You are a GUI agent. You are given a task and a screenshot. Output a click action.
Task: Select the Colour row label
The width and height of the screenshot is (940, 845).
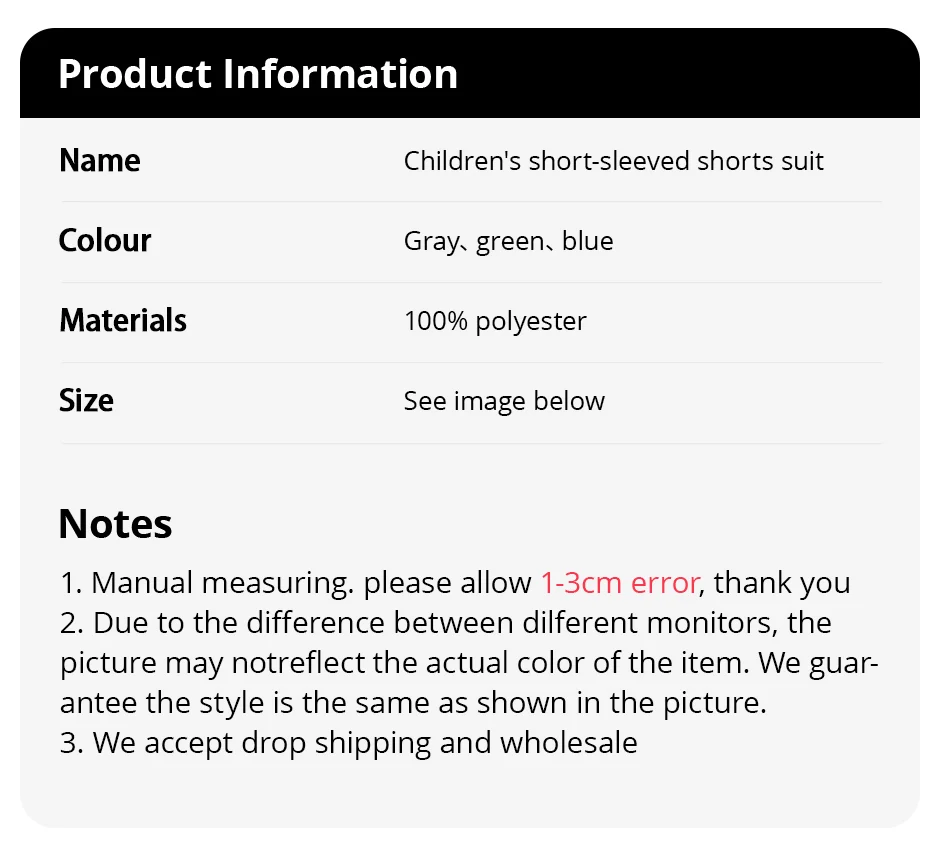(x=105, y=241)
